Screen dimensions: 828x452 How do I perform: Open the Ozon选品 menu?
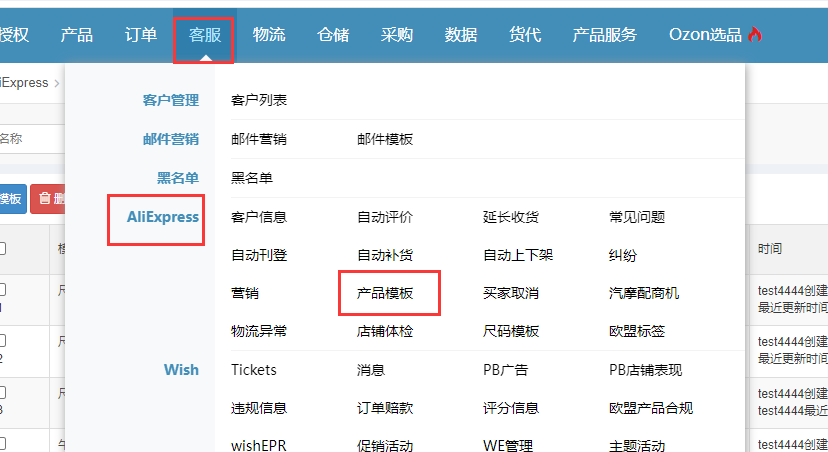coord(705,35)
